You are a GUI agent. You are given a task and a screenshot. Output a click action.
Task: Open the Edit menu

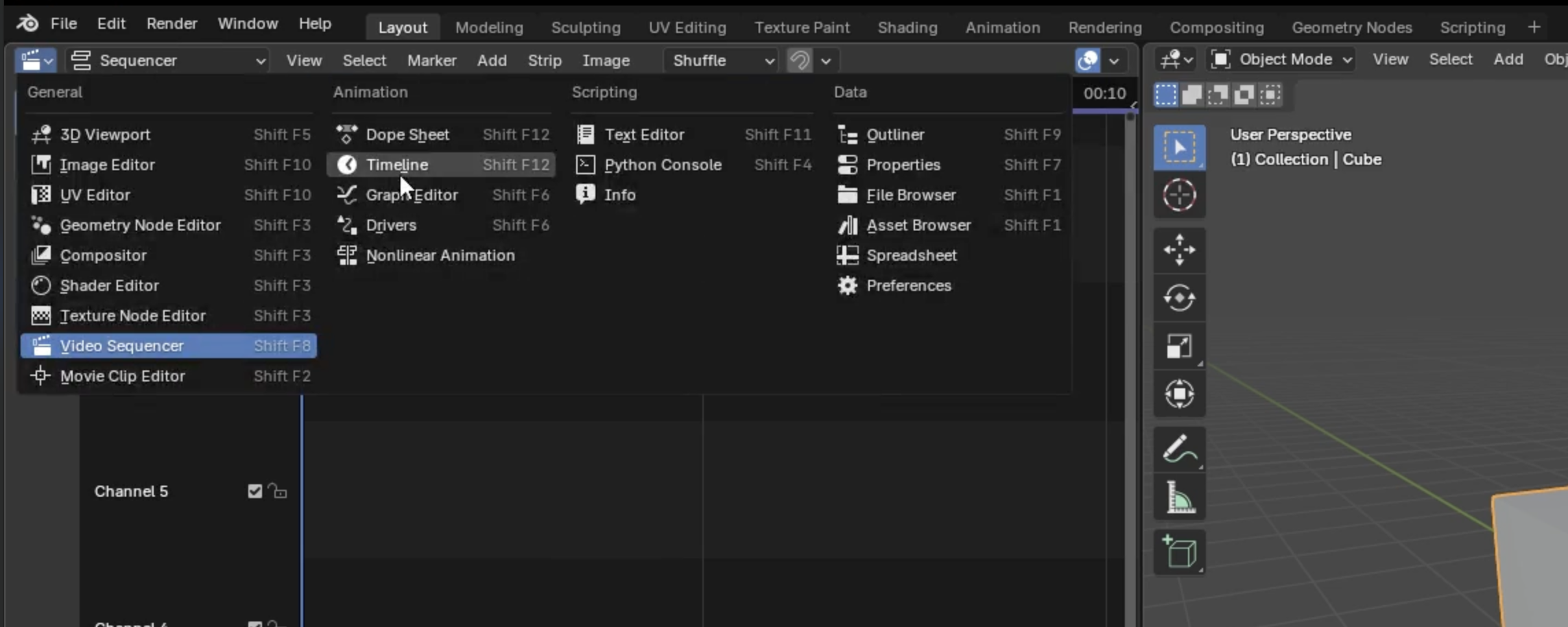click(x=111, y=23)
